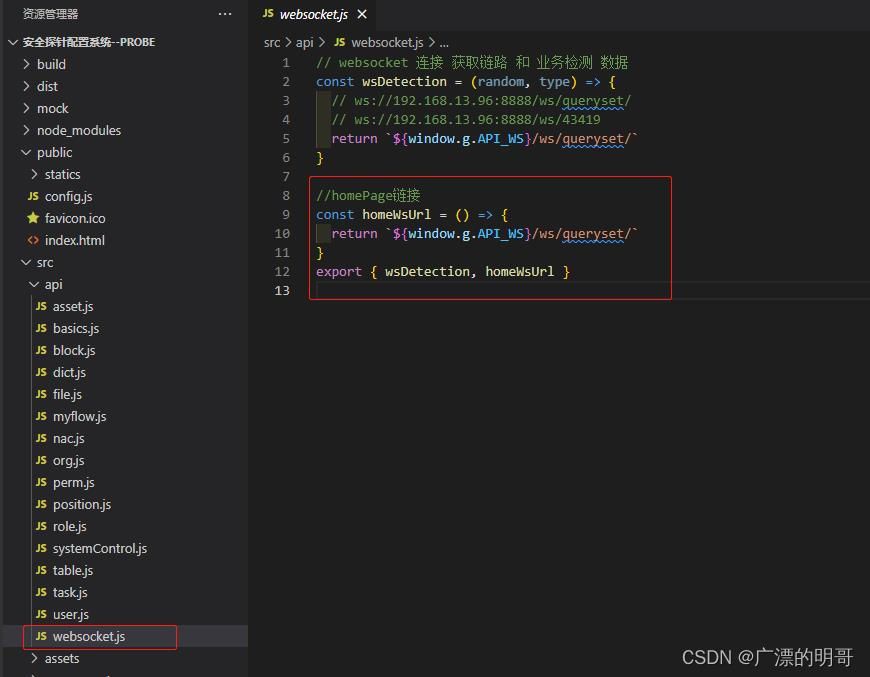Screen dimensions: 870x677
Task: Collapse the public folder
Action: pyautogui.click(x=54, y=152)
